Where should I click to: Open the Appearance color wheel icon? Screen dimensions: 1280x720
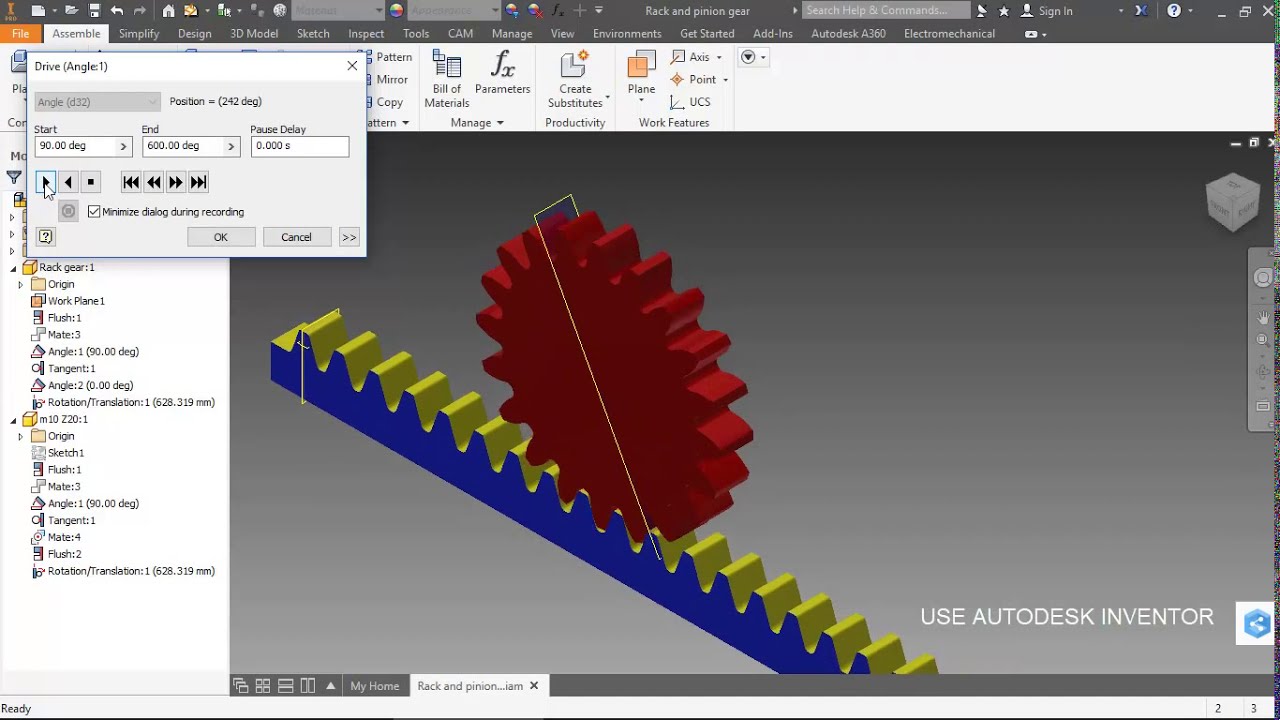click(397, 11)
